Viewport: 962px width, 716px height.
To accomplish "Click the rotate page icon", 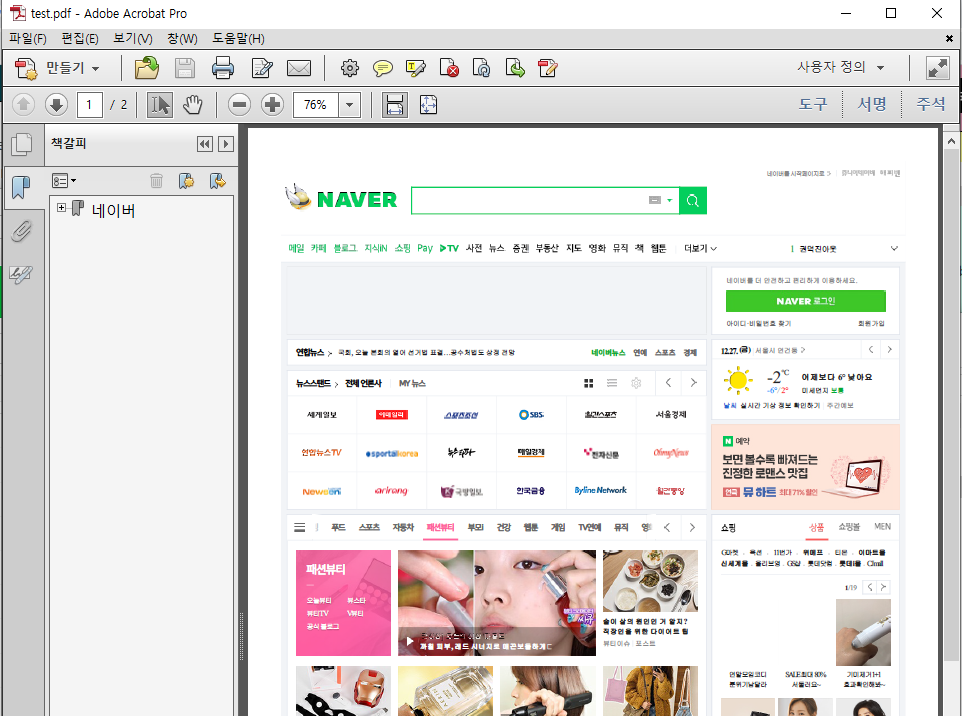I will (481, 67).
